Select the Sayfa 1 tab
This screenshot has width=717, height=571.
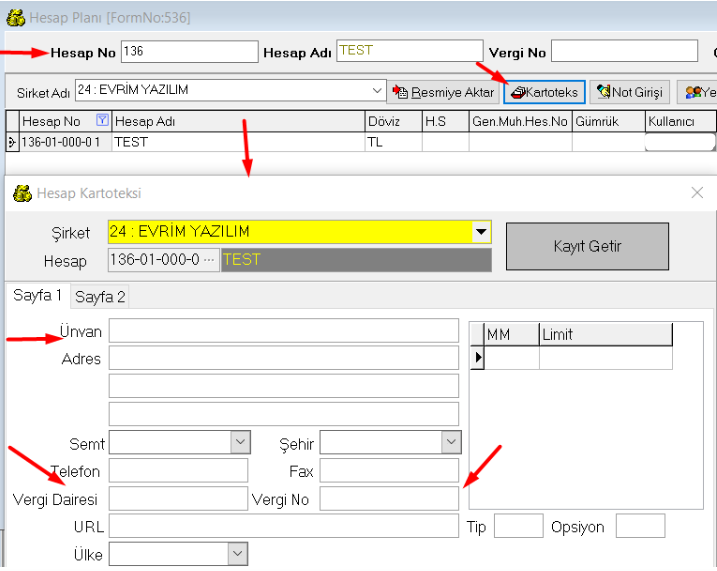37,296
